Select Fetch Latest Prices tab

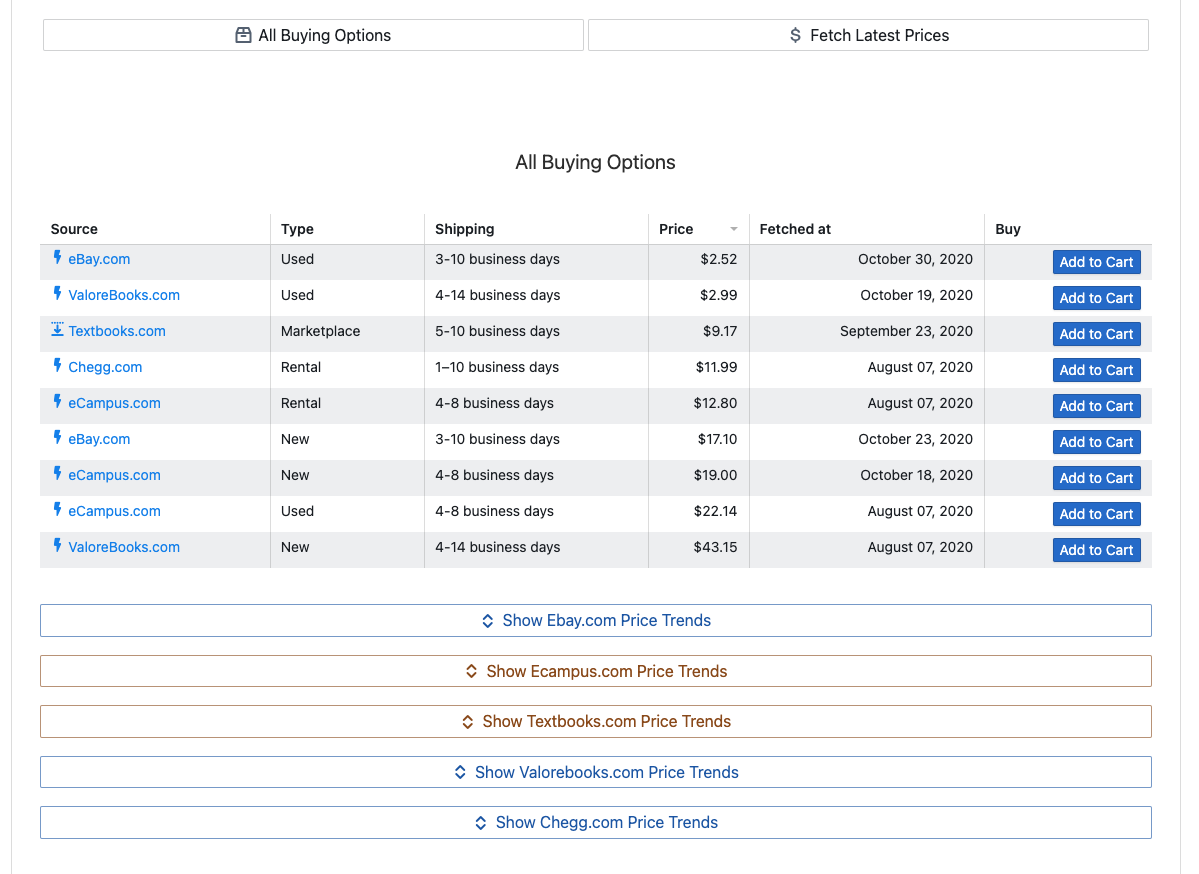[x=869, y=35]
